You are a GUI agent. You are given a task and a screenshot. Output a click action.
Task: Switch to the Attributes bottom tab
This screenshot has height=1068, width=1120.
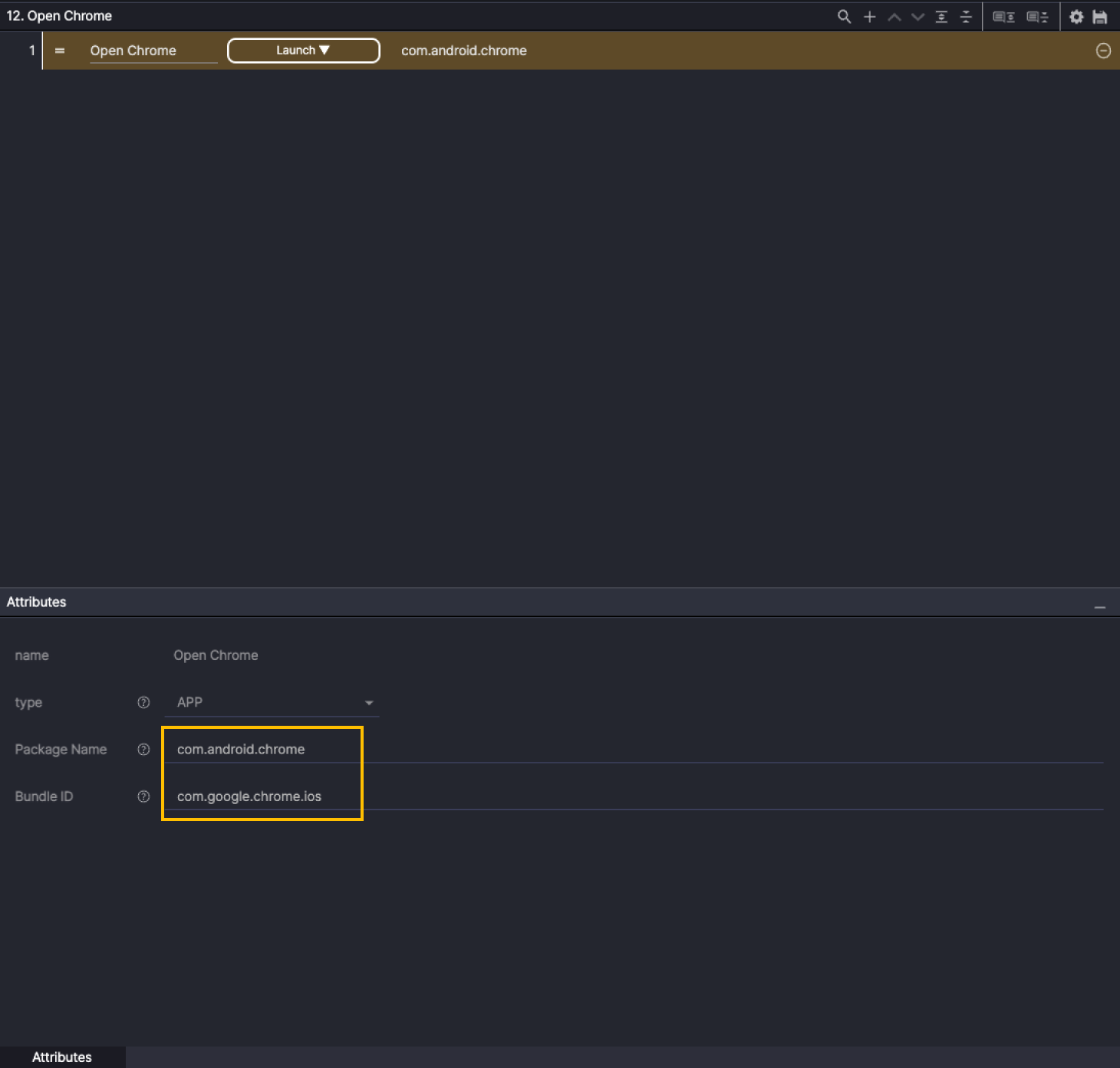tap(62, 1056)
